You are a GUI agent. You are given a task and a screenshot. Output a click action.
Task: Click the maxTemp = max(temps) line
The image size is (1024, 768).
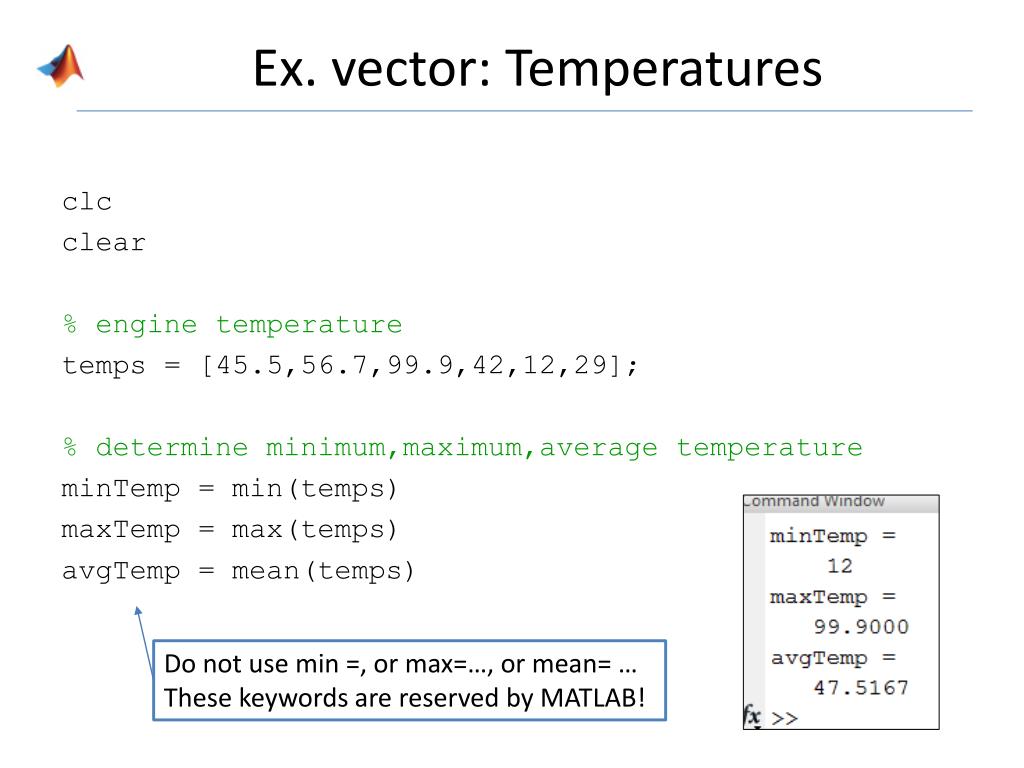pyautogui.click(x=229, y=530)
